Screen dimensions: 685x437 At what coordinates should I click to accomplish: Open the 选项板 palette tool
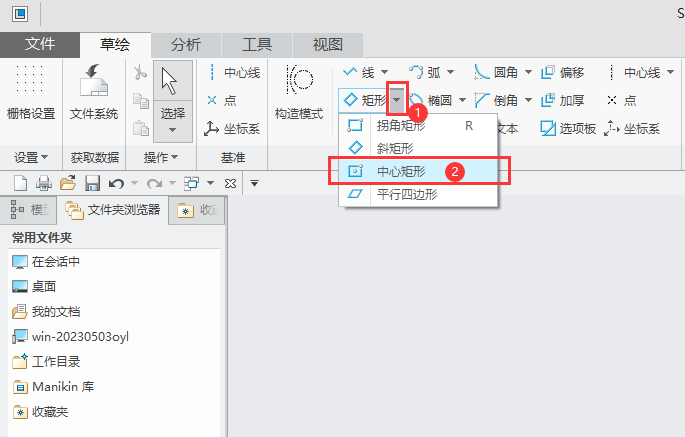[x=568, y=128]
